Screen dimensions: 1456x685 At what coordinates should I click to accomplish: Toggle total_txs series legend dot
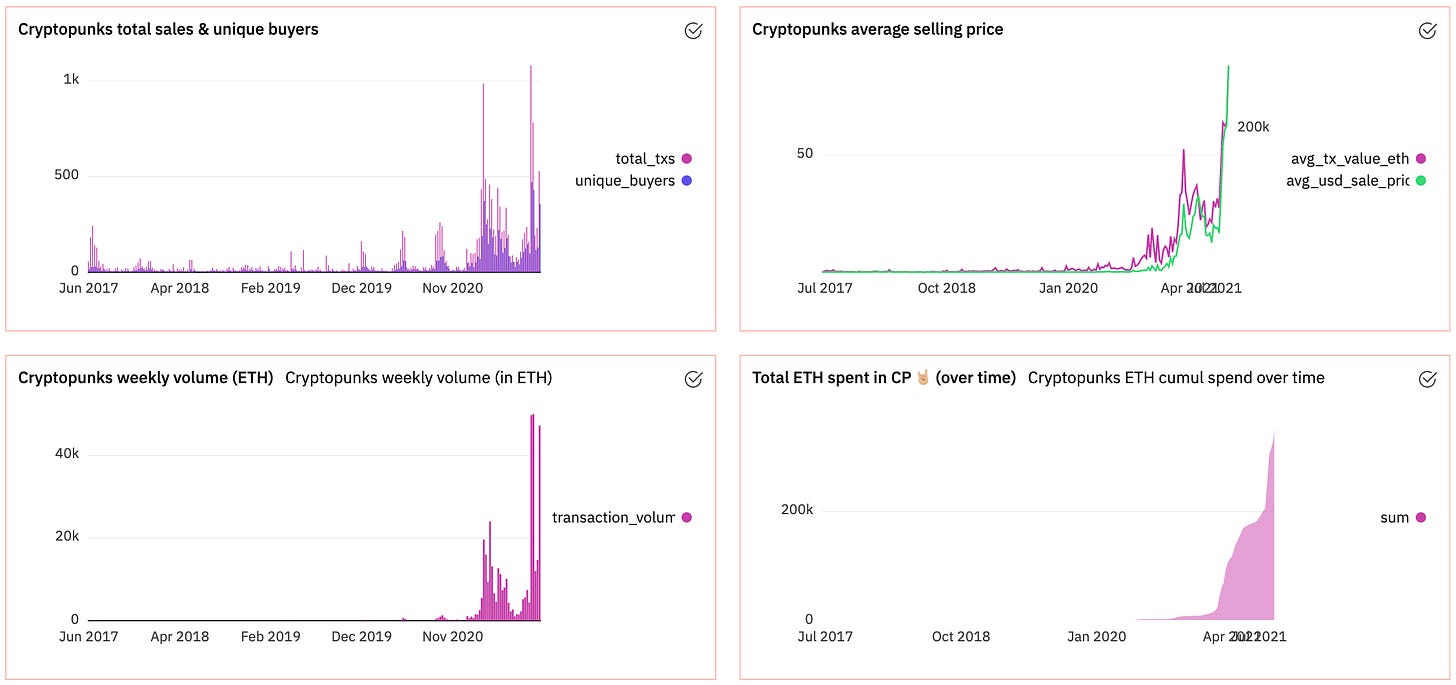tap(686, 159)
